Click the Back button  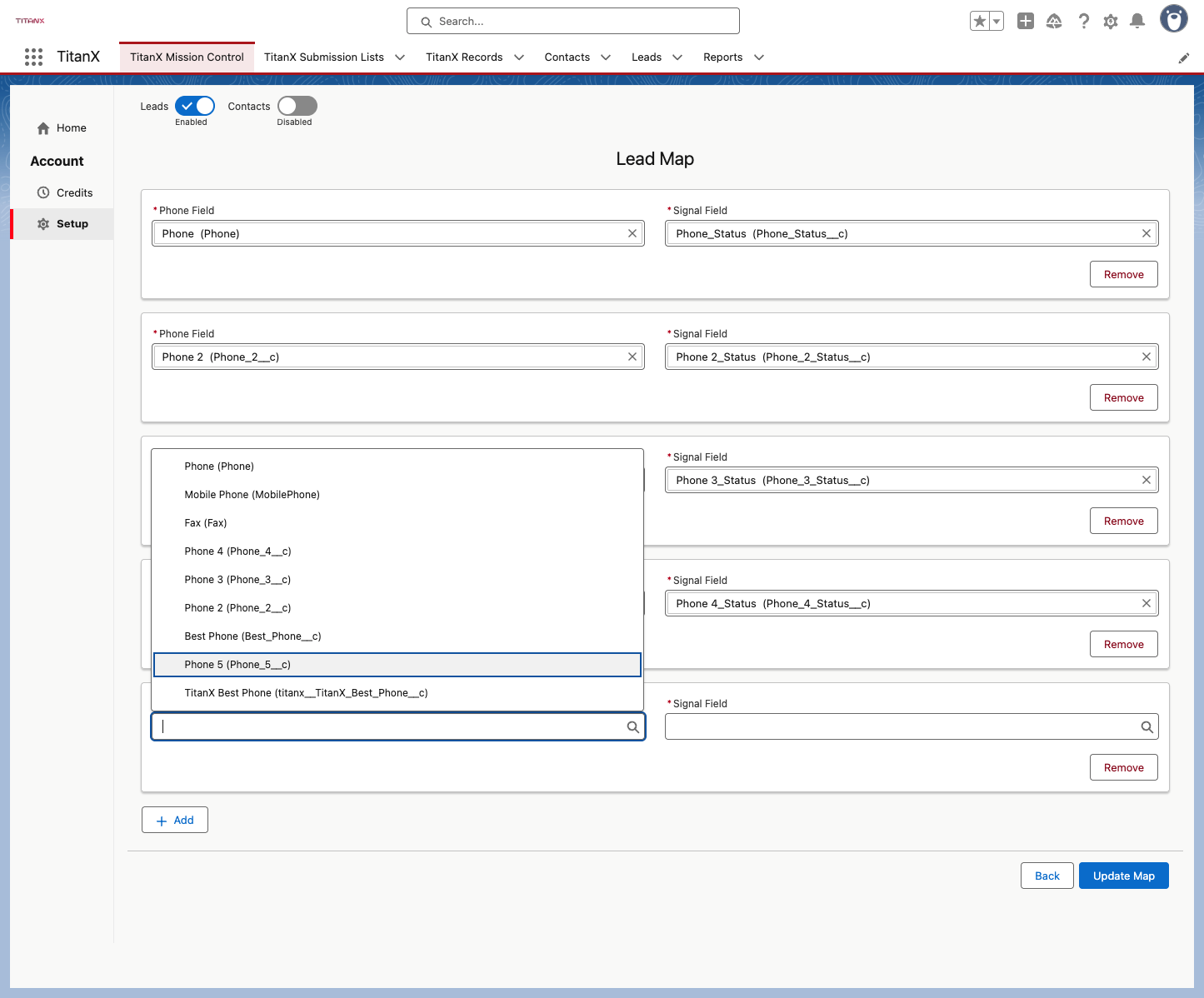point(1047,876)
